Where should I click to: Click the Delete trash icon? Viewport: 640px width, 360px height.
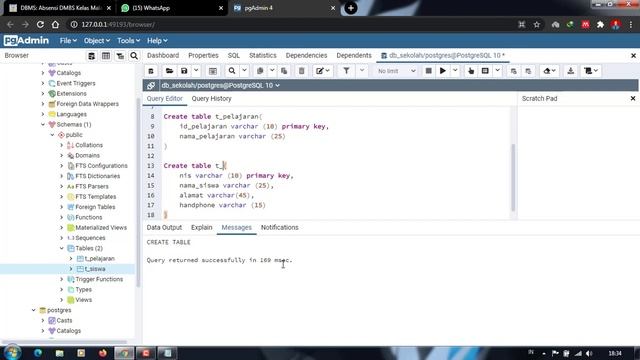click(x=302, y=71)
